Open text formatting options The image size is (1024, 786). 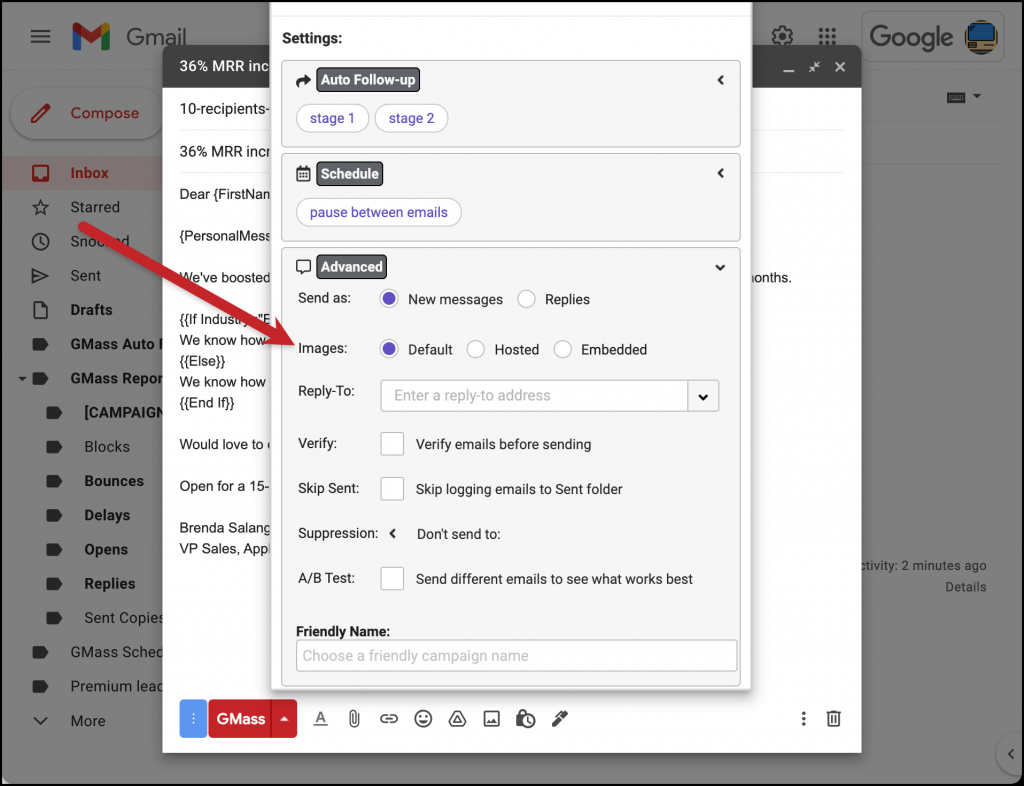tap(321, 718)
